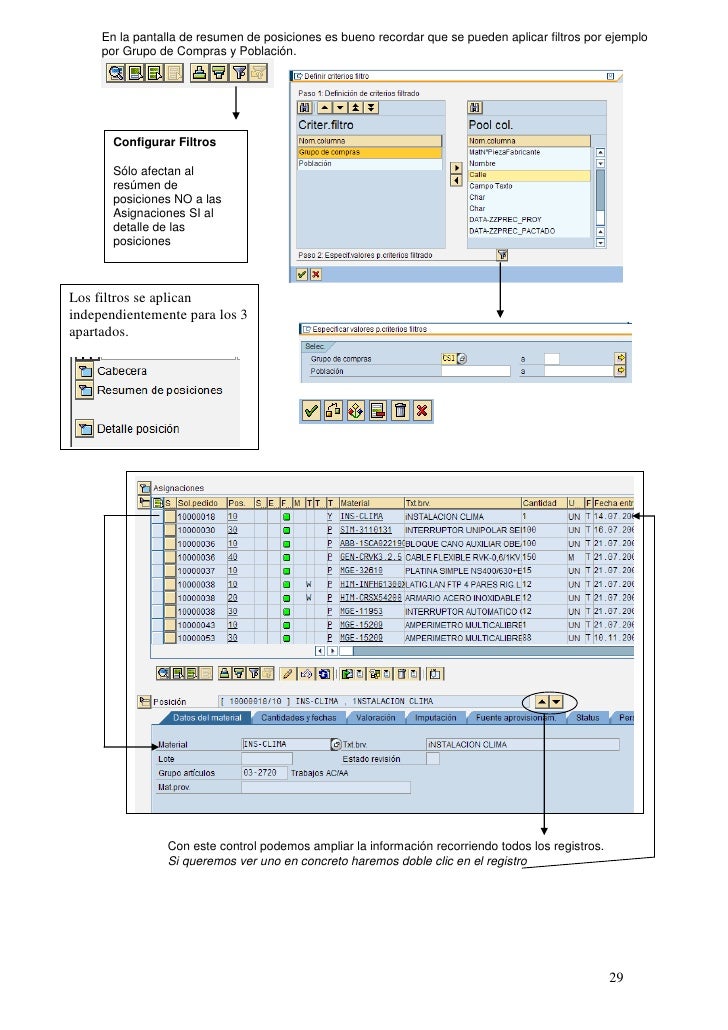Viewport: 728px width, 1030px height.
Task: Click Pos. link 40 for 10000036
Action: pyautogui.click(x=233, y=557)
